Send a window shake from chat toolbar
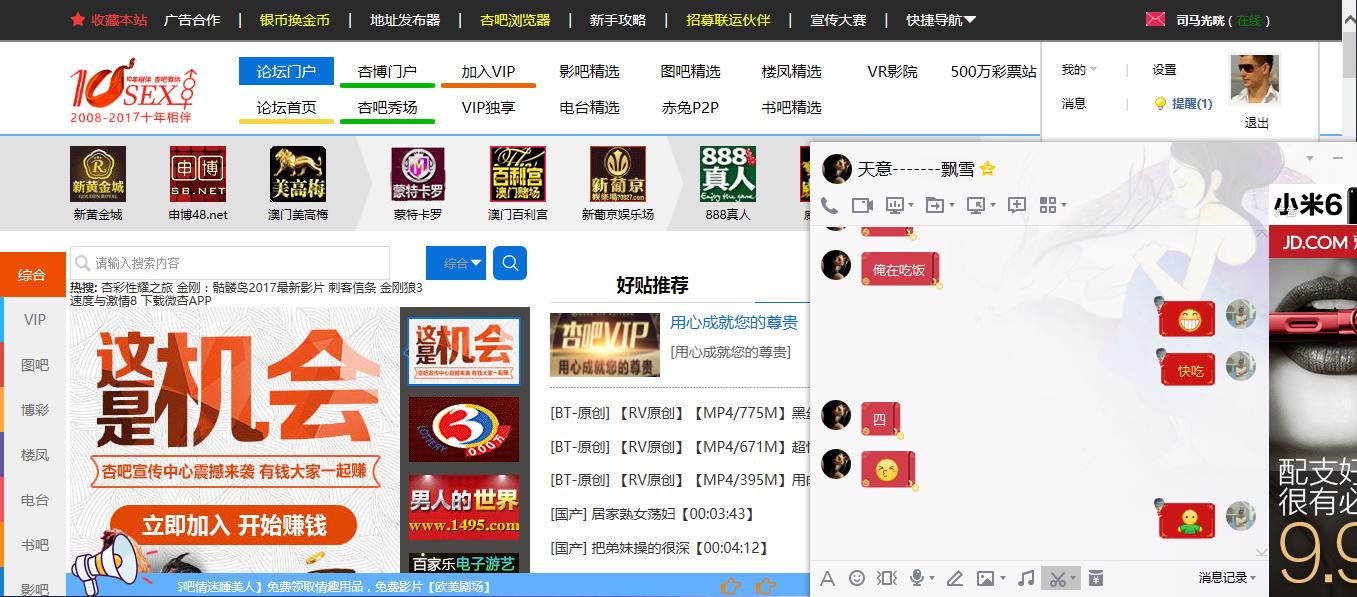The height and width of the screenshot is (597, 1357). click(887, 578)
